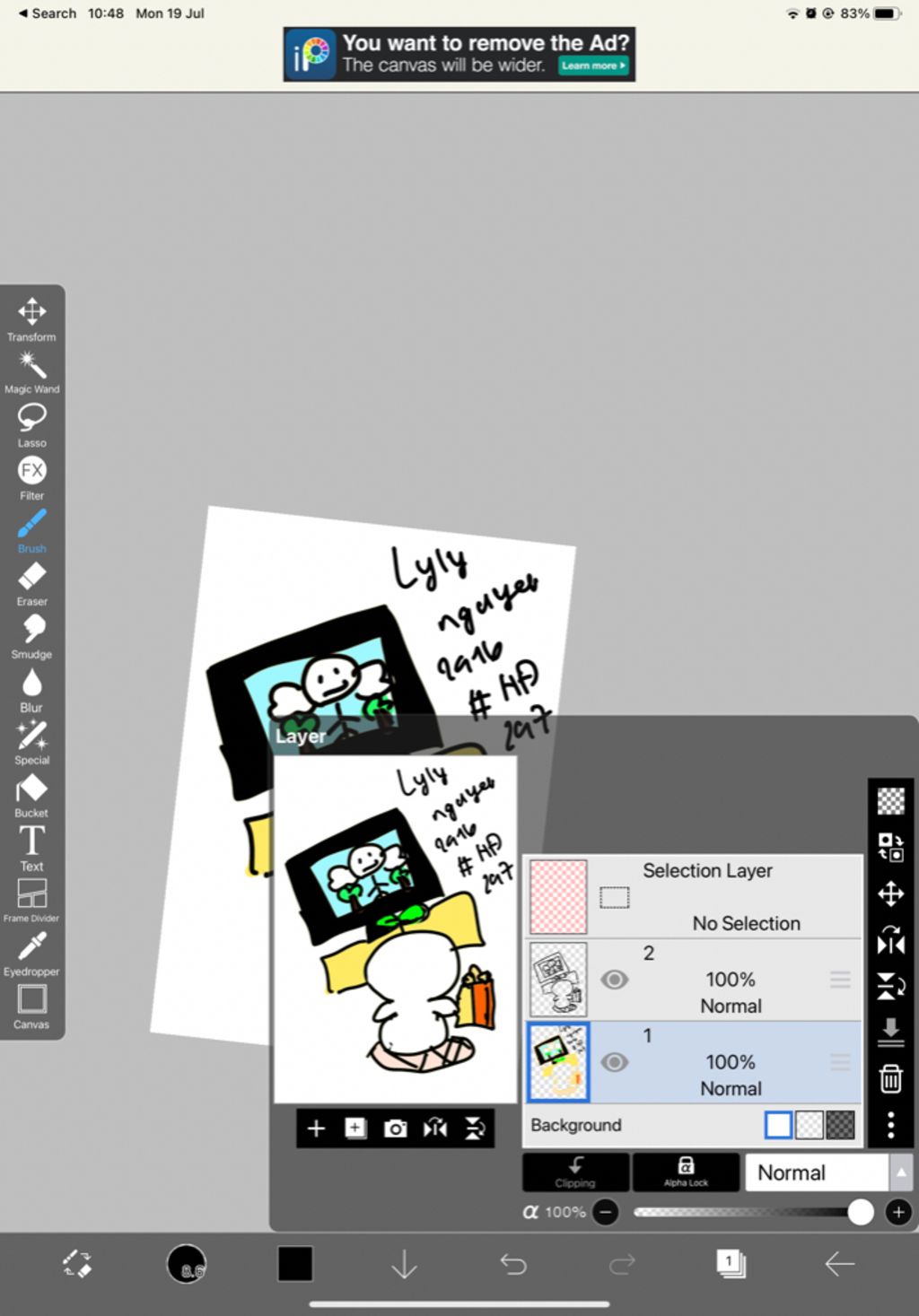Select the Smudge tool
Image resolution: width=919 pixels, height=1316 pixels.
pyautogui.click(x=31, y=636)
